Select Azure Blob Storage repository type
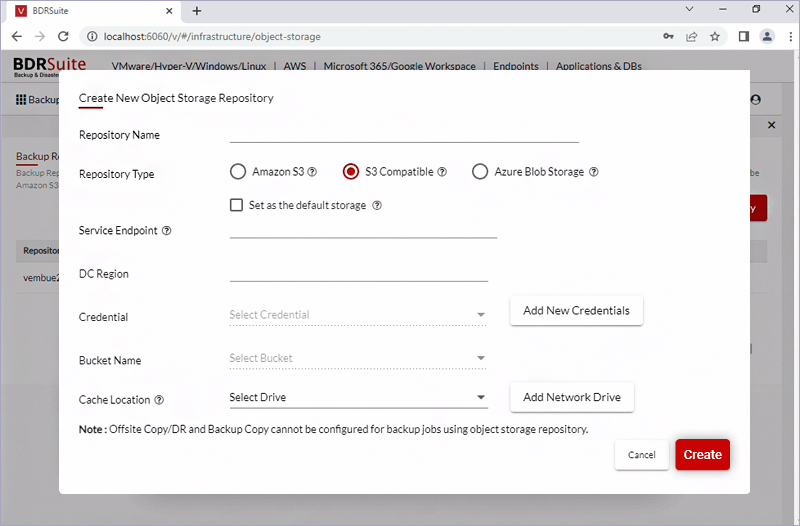 [x=480, y=172]
